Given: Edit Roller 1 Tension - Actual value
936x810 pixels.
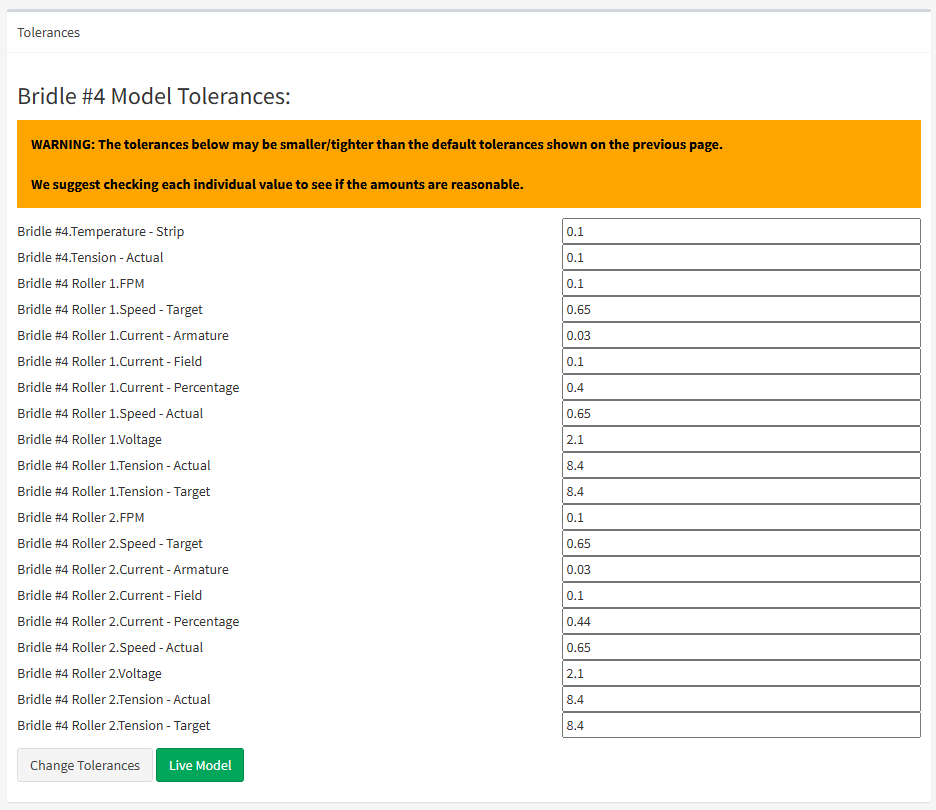Looking at the screenshot, I should 740,465.
